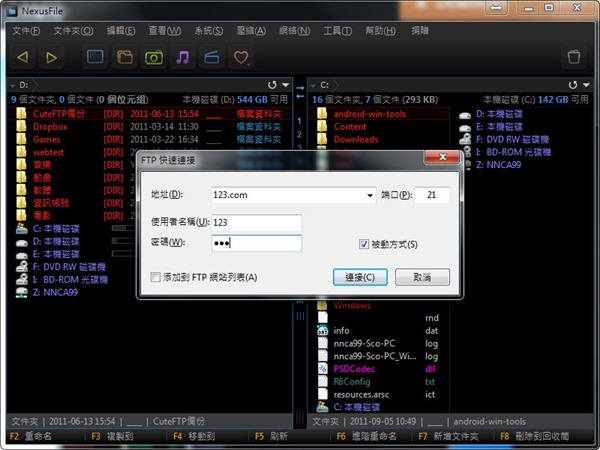Open the blue video clapper toolbar icon
The width and height of the screenshot is (600, 450).
click(212, 57)
